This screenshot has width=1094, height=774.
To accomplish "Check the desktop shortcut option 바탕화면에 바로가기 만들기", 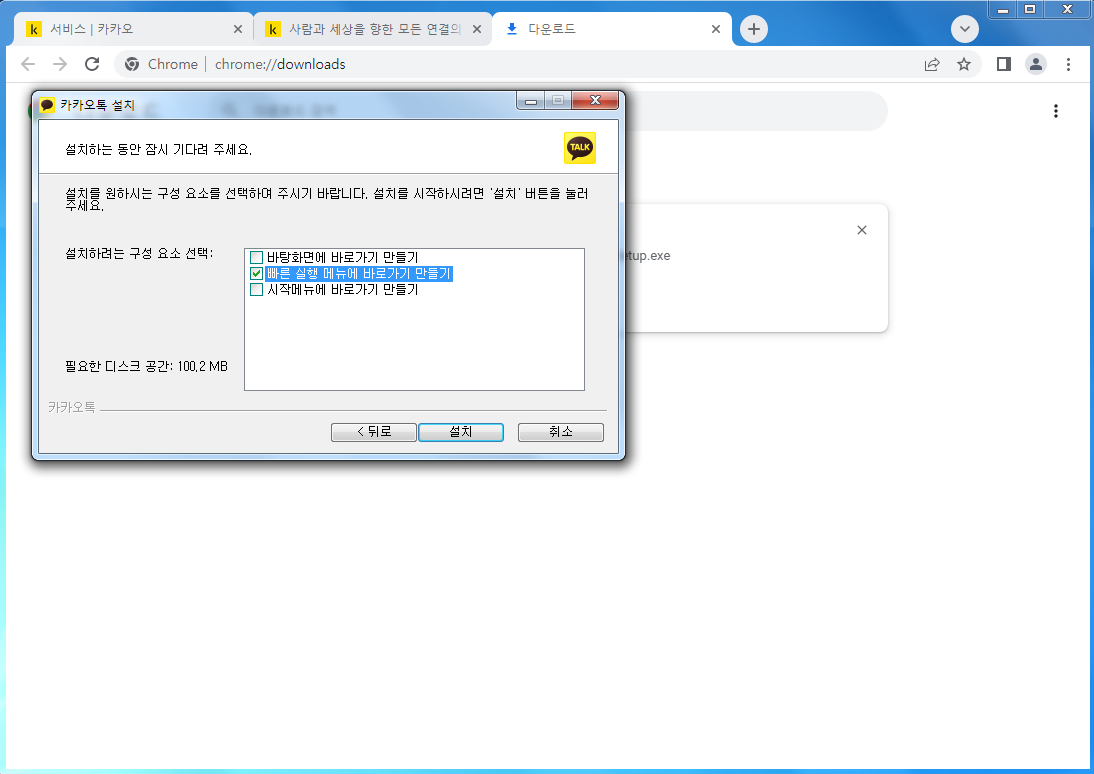I will point(256,258).
